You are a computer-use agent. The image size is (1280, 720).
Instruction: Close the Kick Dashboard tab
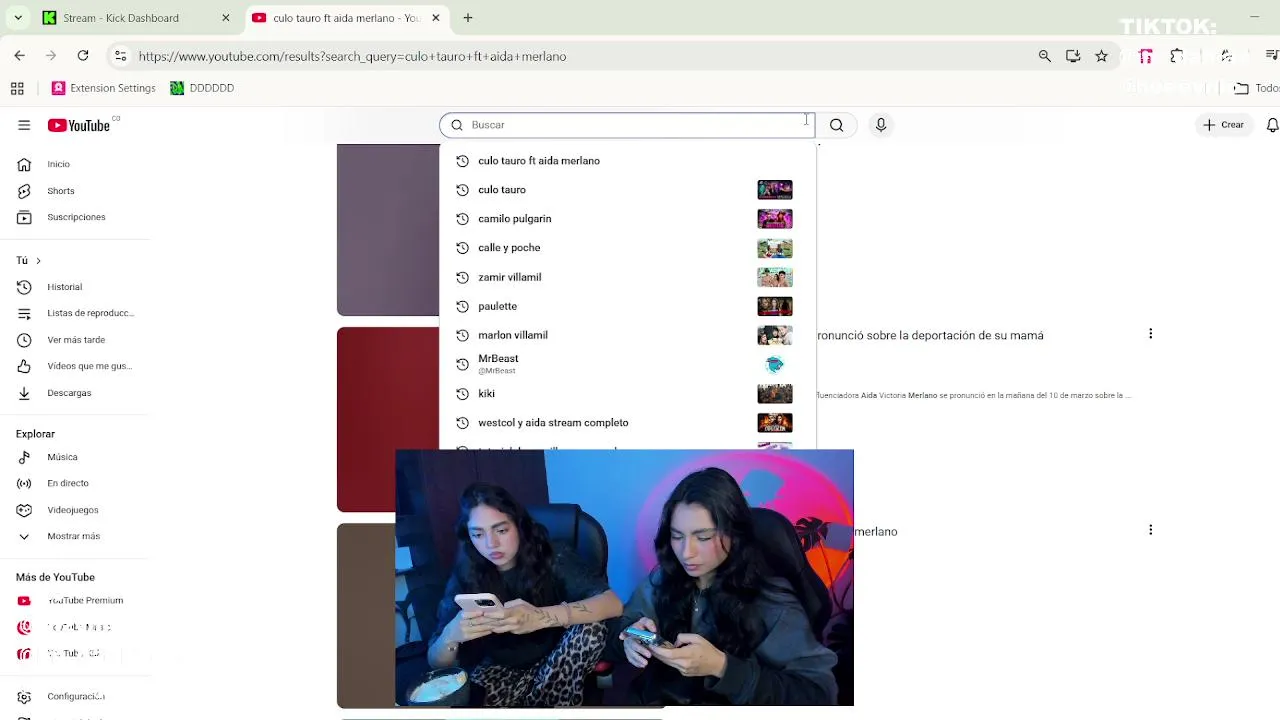(x=225, y=18)
